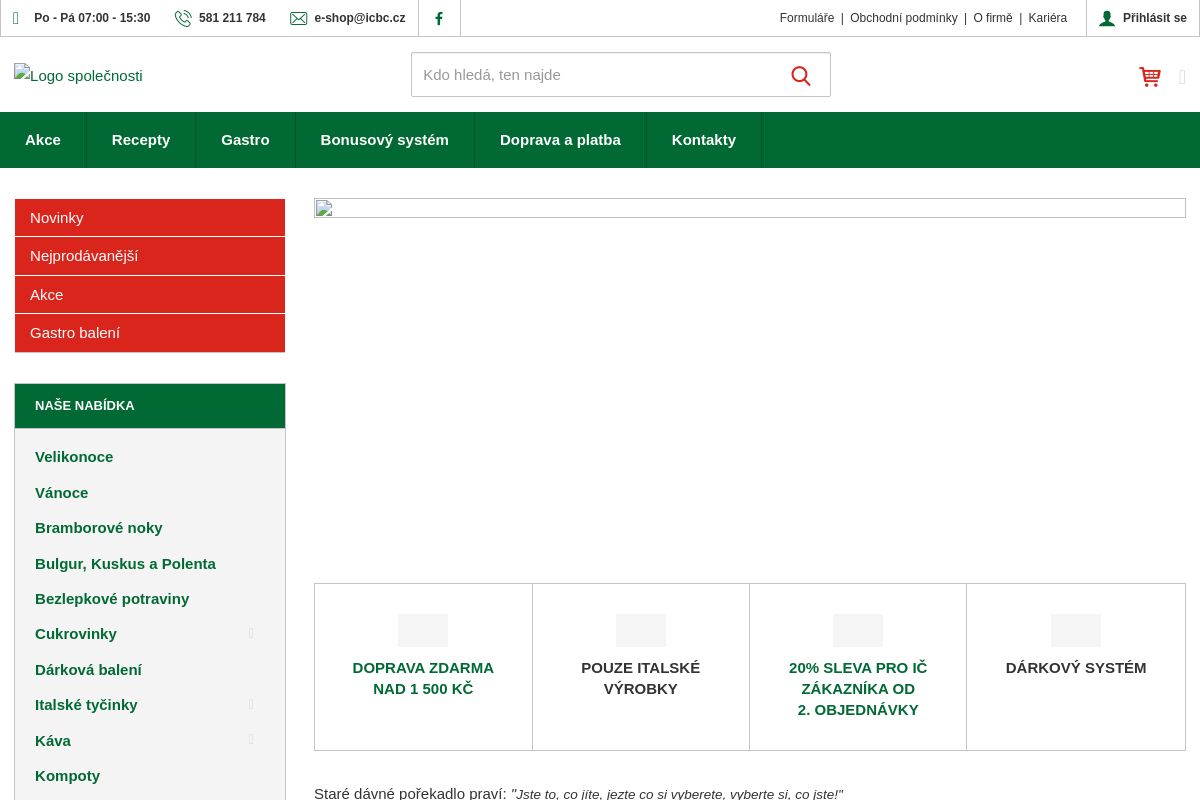Click the envelope icon beside e-shop email

click(x=298, y=18)
